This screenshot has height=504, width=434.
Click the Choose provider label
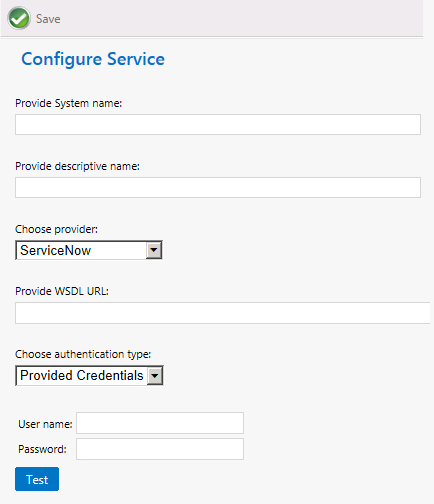pos(56,229)
